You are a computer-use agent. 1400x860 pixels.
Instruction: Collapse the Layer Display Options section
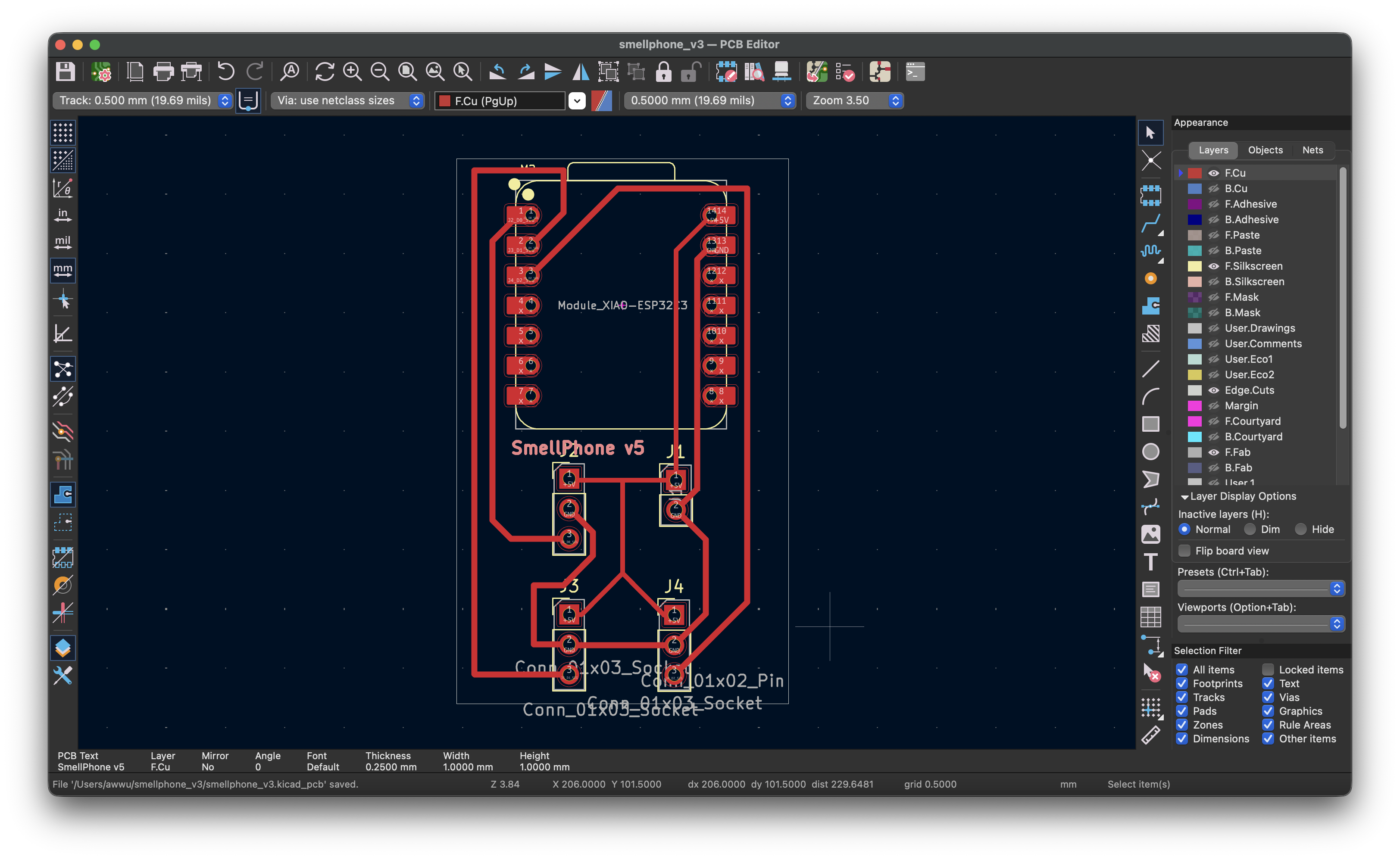coord(1185,496)
